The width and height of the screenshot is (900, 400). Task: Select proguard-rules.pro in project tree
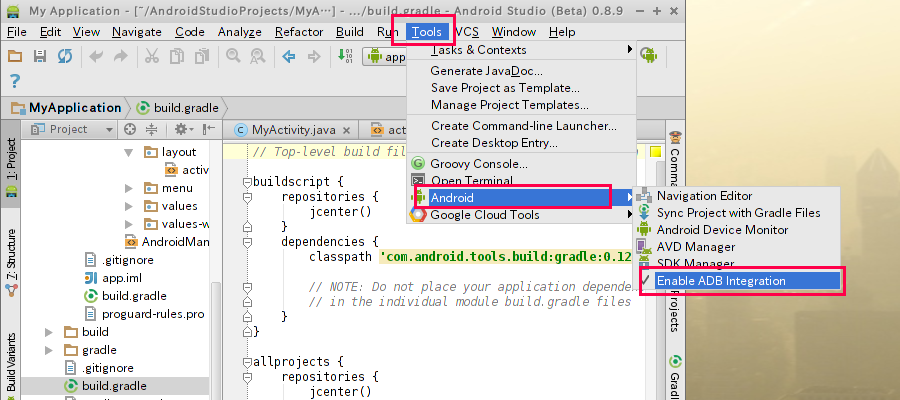pyautogui.click(x=145, y=314)
